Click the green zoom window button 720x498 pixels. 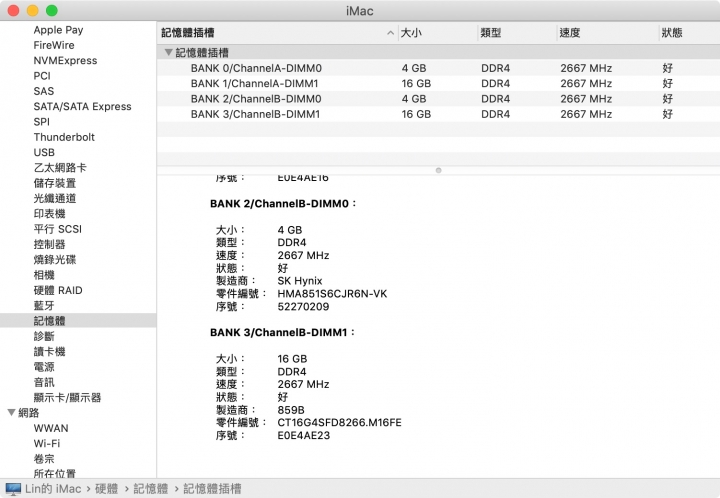(52, 11)
